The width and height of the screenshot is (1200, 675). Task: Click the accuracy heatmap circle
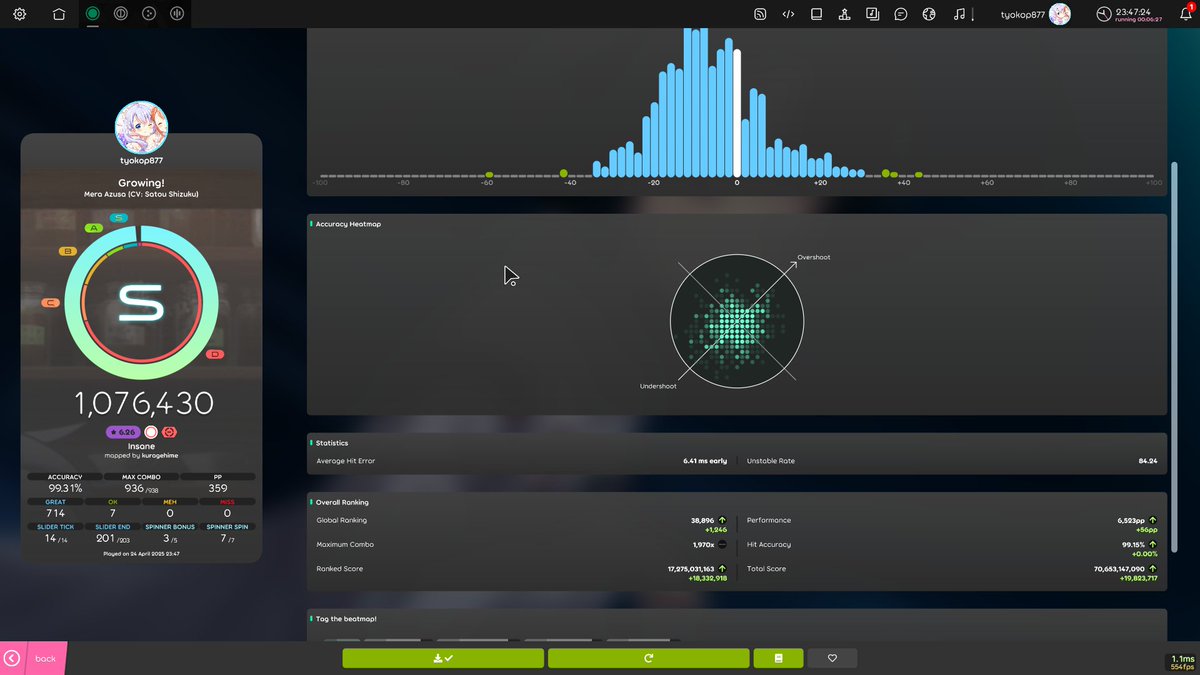tap(736, 321)
